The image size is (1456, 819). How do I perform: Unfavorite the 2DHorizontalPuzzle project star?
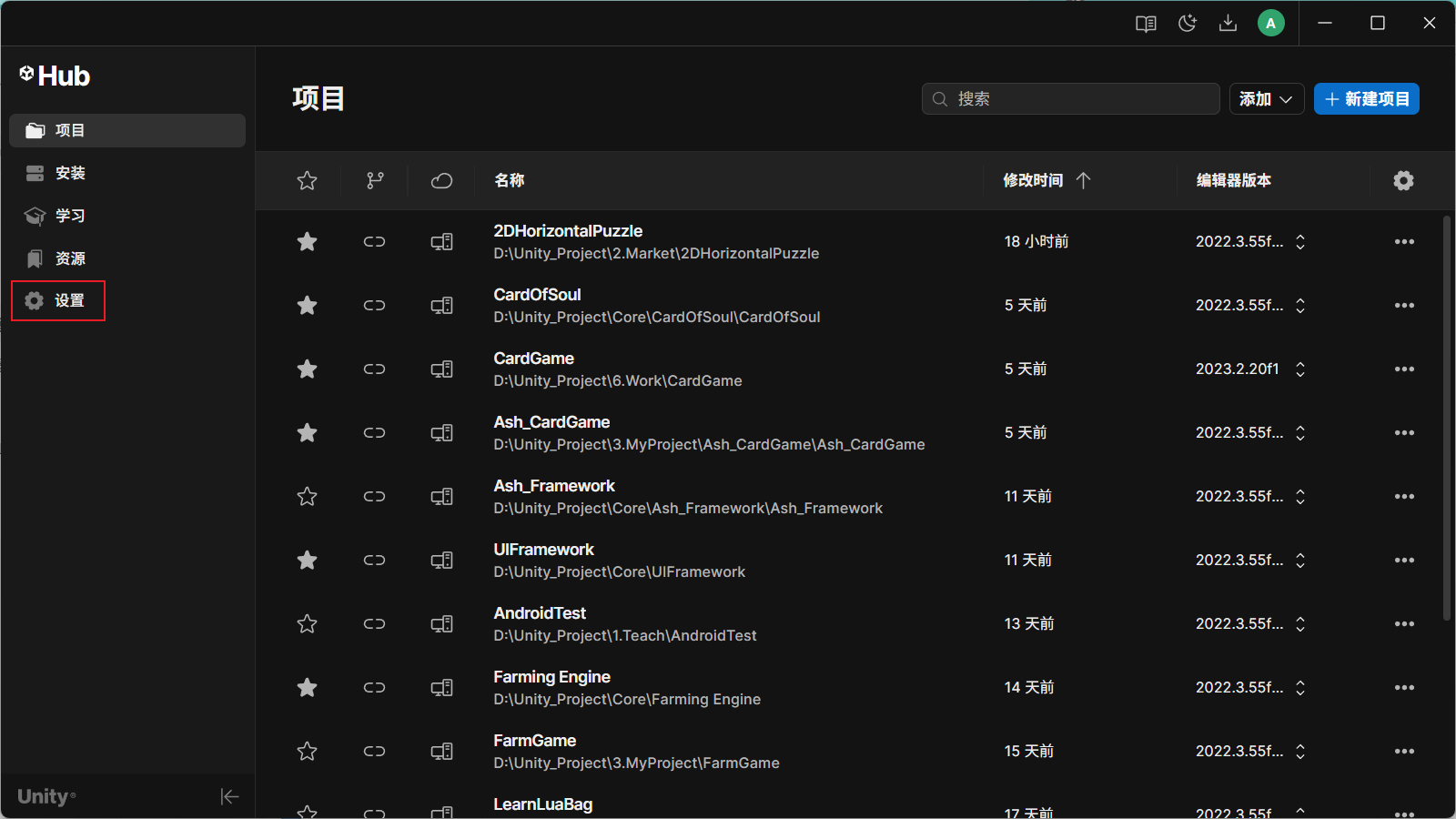click(308, 241)
